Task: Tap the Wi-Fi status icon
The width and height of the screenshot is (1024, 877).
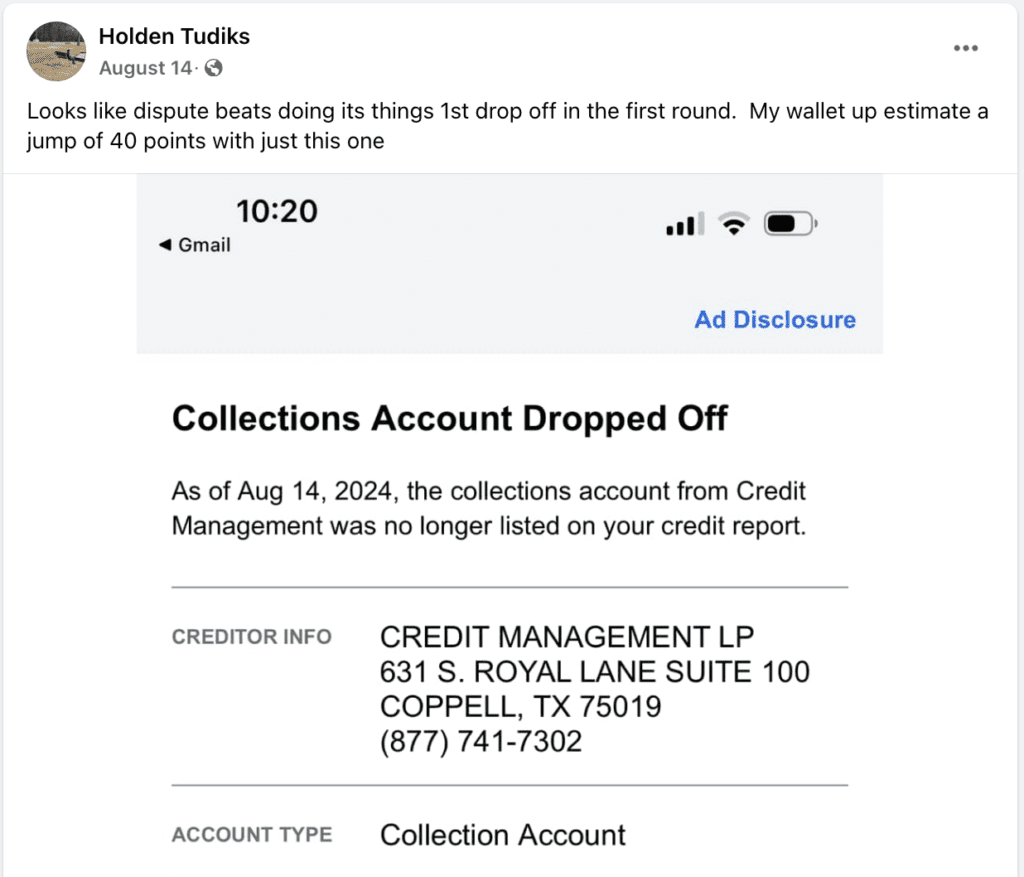Action: point(735,225)
